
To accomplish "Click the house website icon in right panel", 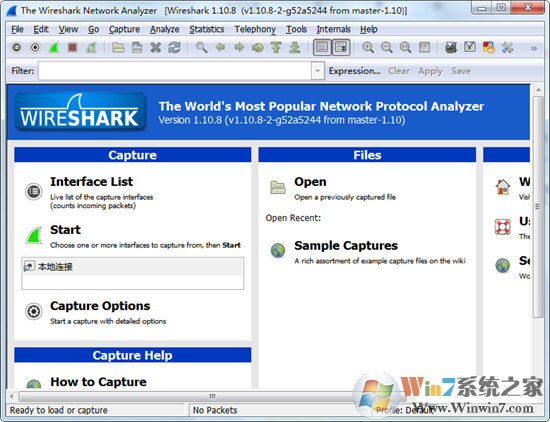I will 503,187.
